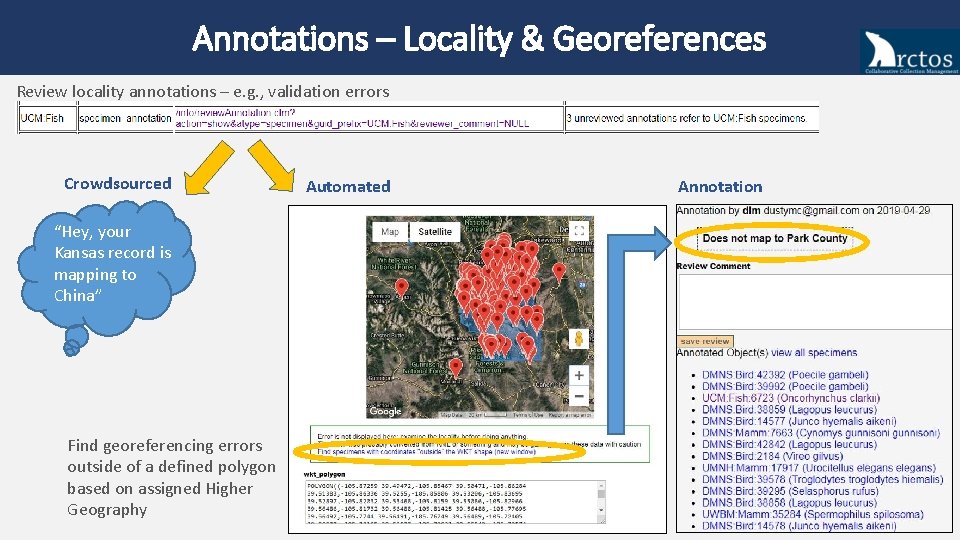
Task: Open DMNS:Bird:39578 (Troglodytes troglodytes hiemalis) record
Action: click(822, 479)
